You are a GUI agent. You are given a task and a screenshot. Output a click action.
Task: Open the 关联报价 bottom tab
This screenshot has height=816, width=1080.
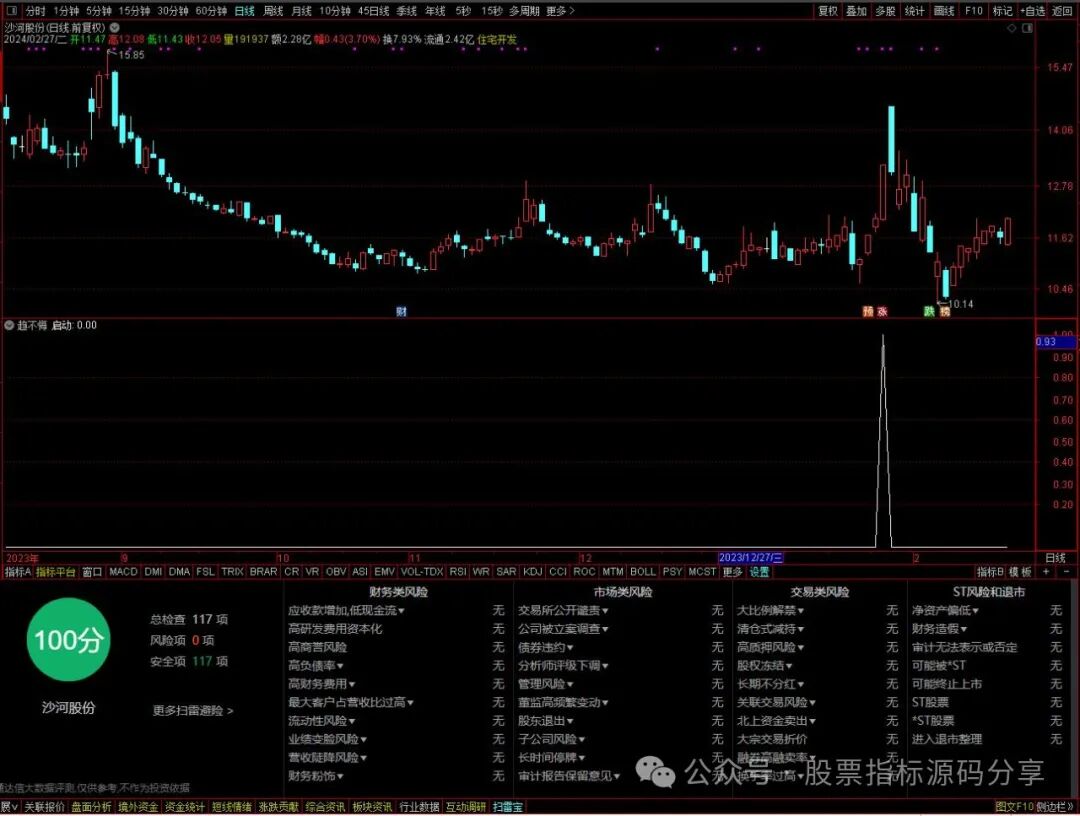click(x=45, y=806)
